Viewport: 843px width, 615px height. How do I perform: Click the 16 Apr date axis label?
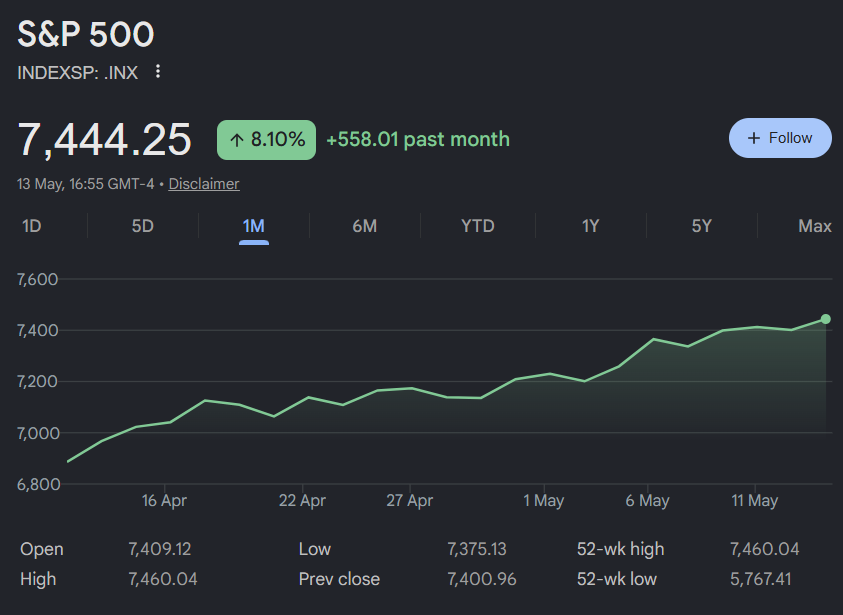(164, 500)
